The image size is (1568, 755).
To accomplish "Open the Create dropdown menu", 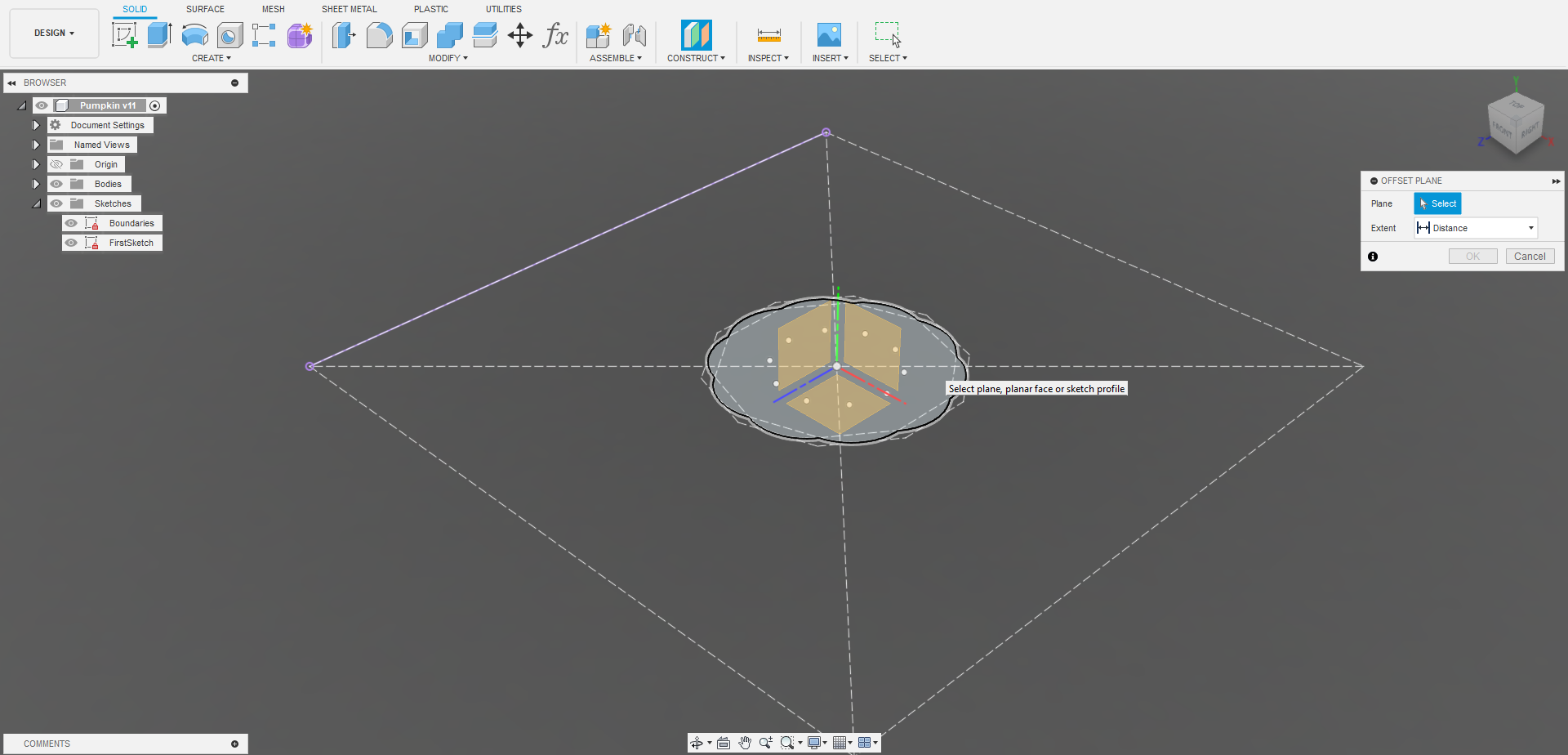I will (x=212, y=58).
